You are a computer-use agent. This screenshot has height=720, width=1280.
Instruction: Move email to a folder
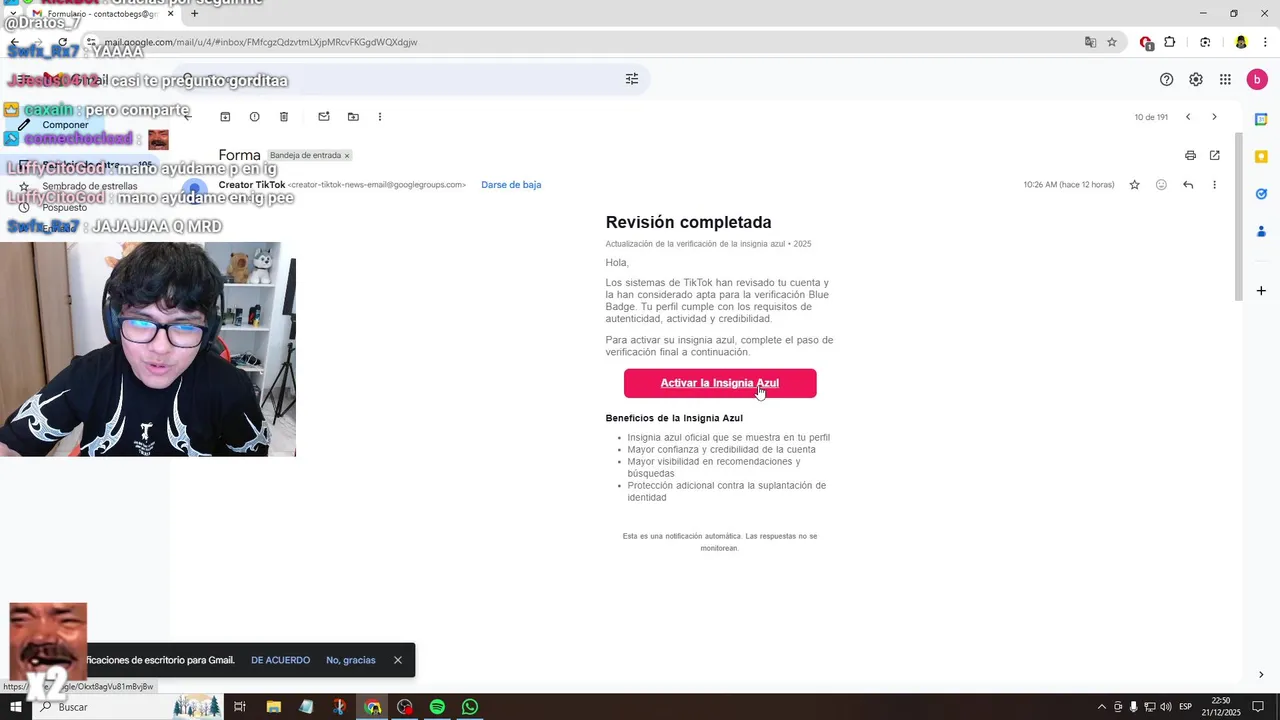[x=353, y=117]
